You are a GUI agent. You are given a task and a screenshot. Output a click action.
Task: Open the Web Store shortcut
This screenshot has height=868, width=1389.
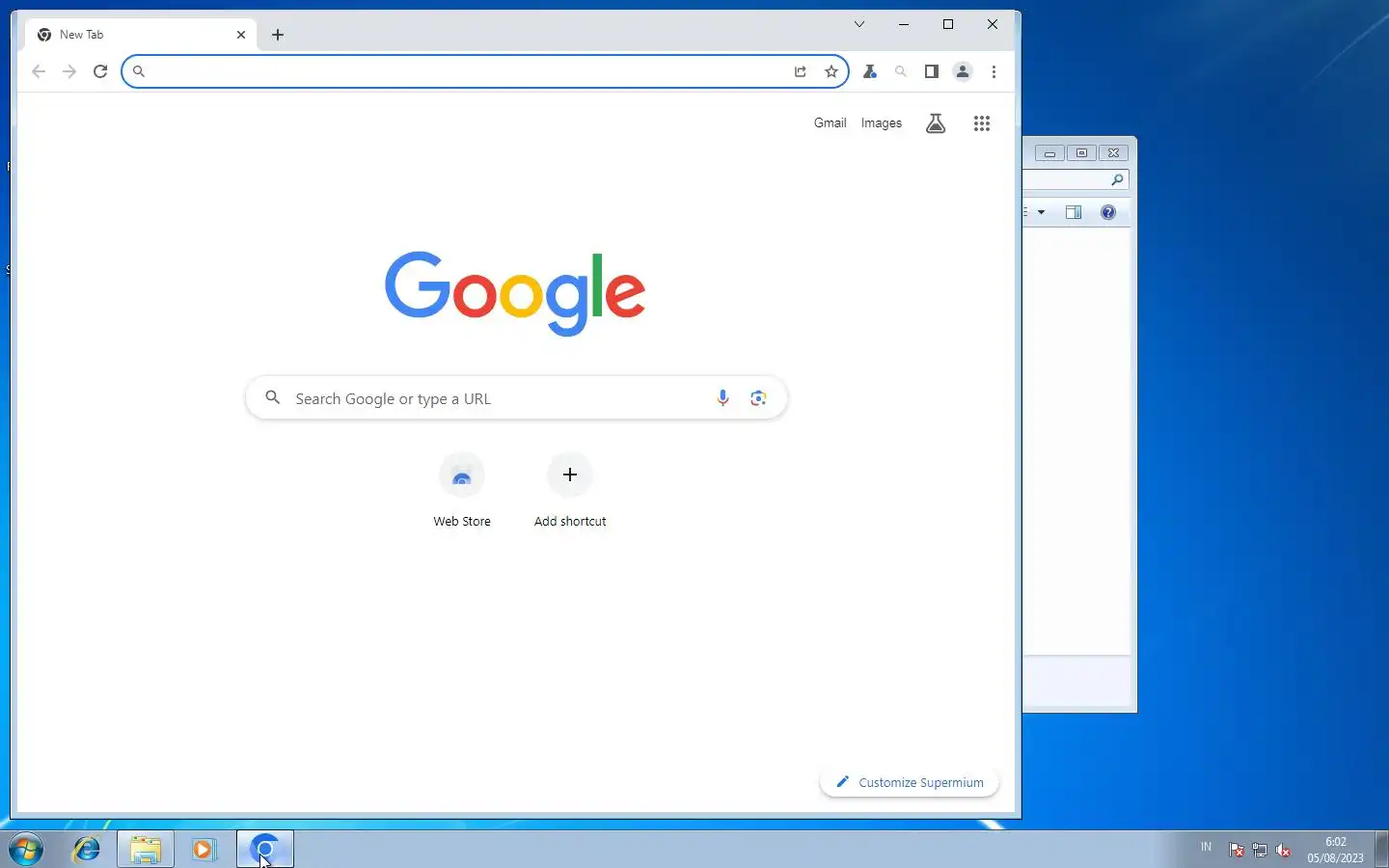(x=462, y=491)
